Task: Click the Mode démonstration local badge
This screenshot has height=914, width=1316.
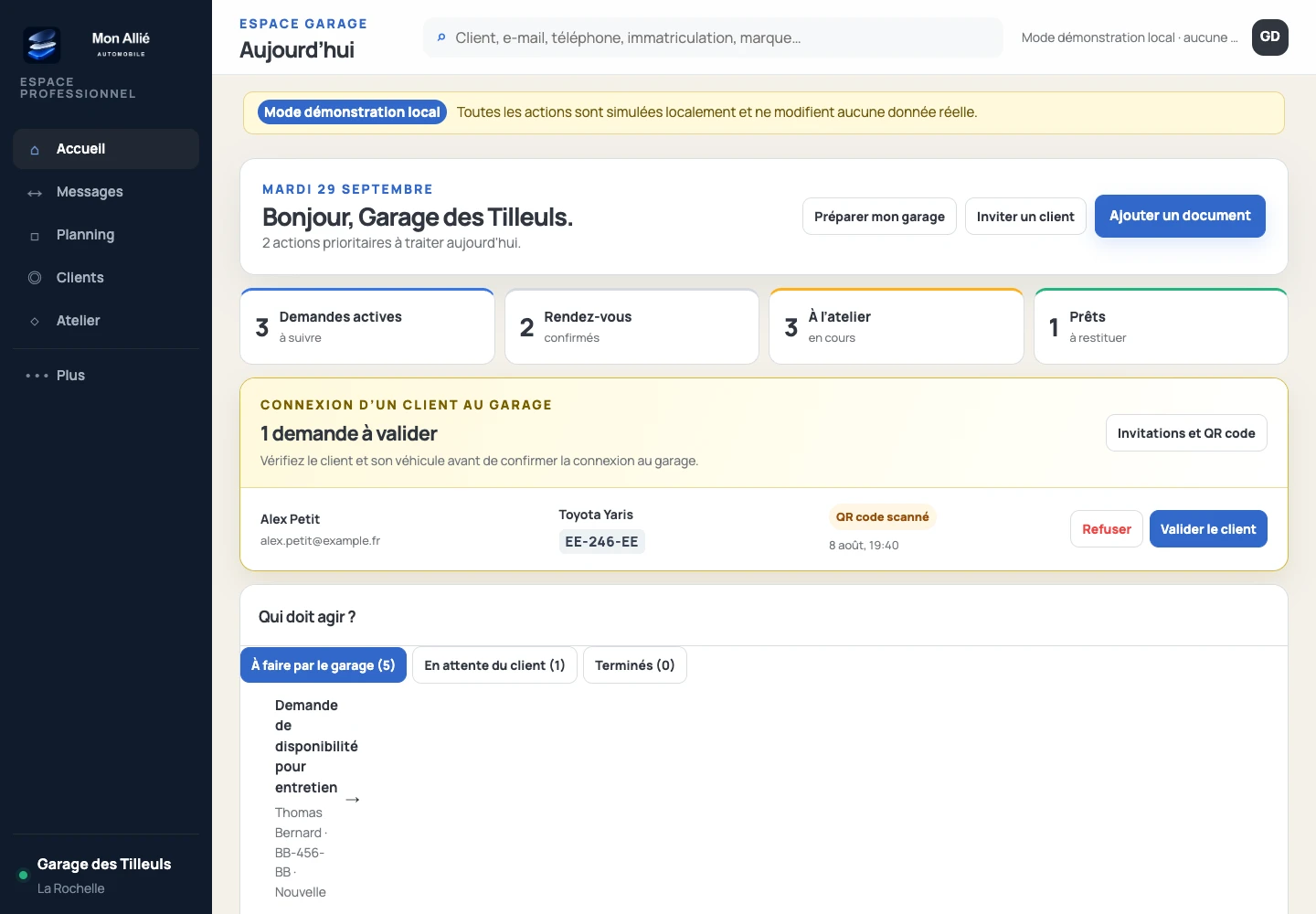Action: point(352,112)
